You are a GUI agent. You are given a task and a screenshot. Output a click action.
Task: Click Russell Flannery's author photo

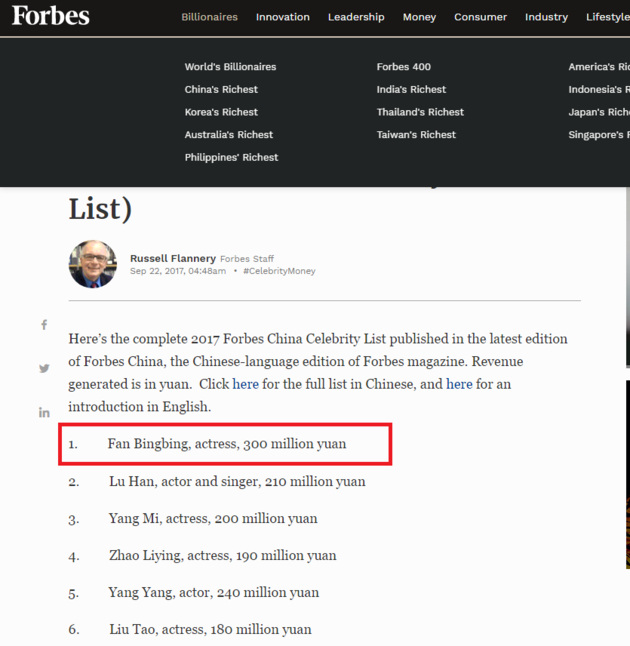point(93,265)
